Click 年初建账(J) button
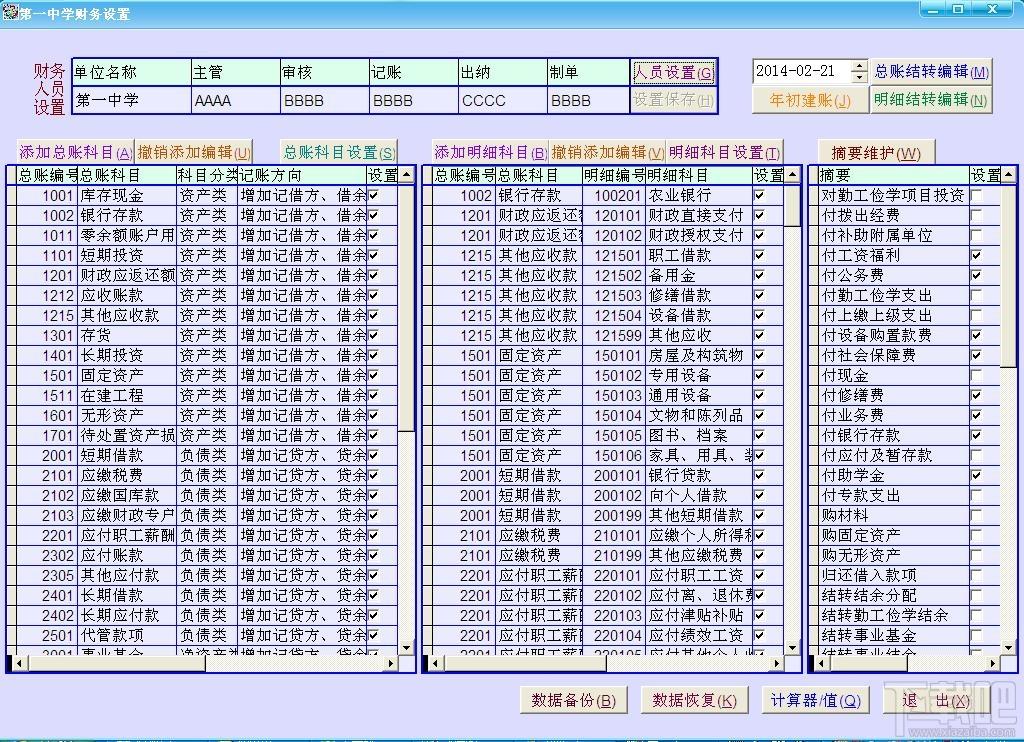This screenshot has width=1024, height=742. click(x=810, y=101)
